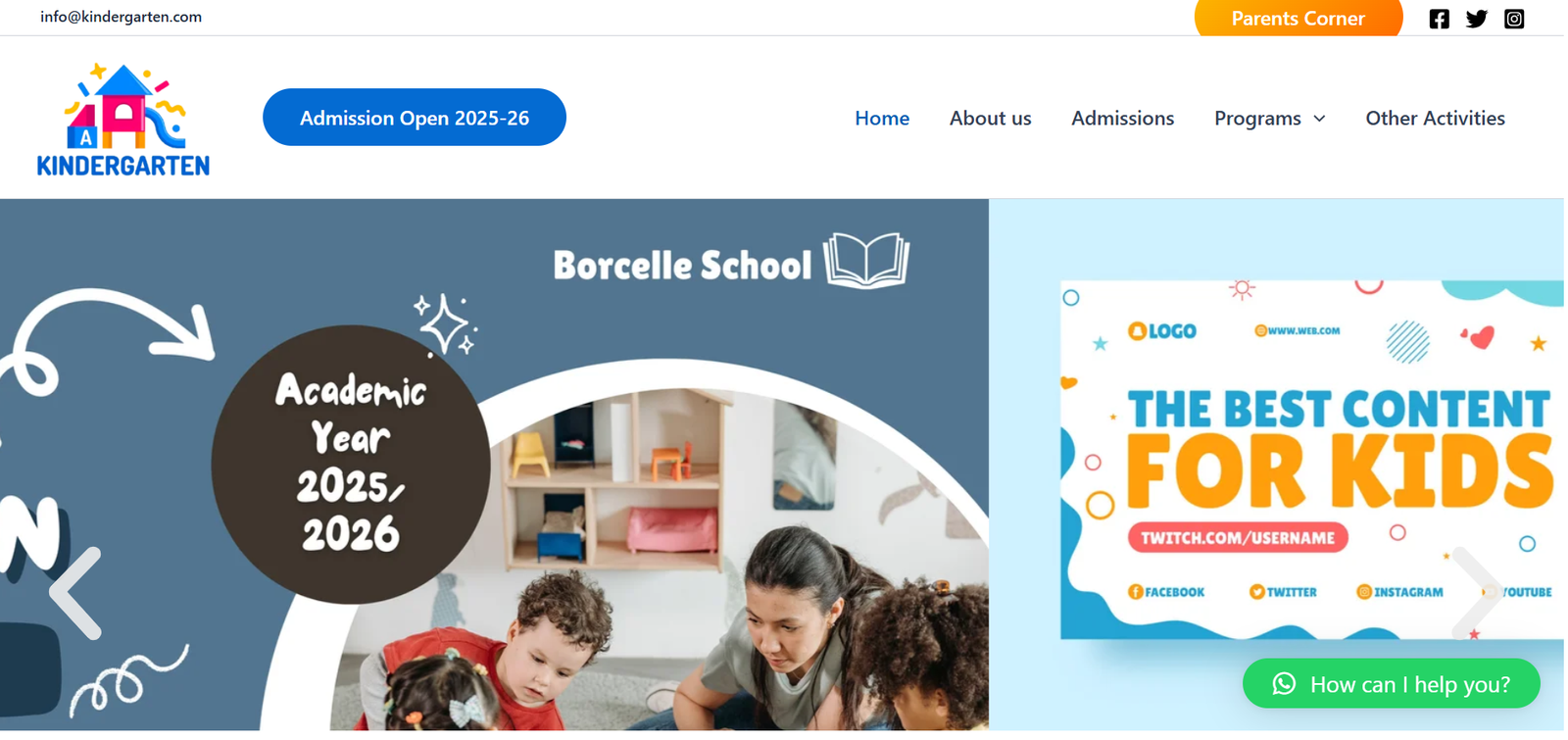Image resolution: width=1568 pixels, height=740 pixels.
Task: Advance slider with right chevron arrow
Action: coord(1476,593)
